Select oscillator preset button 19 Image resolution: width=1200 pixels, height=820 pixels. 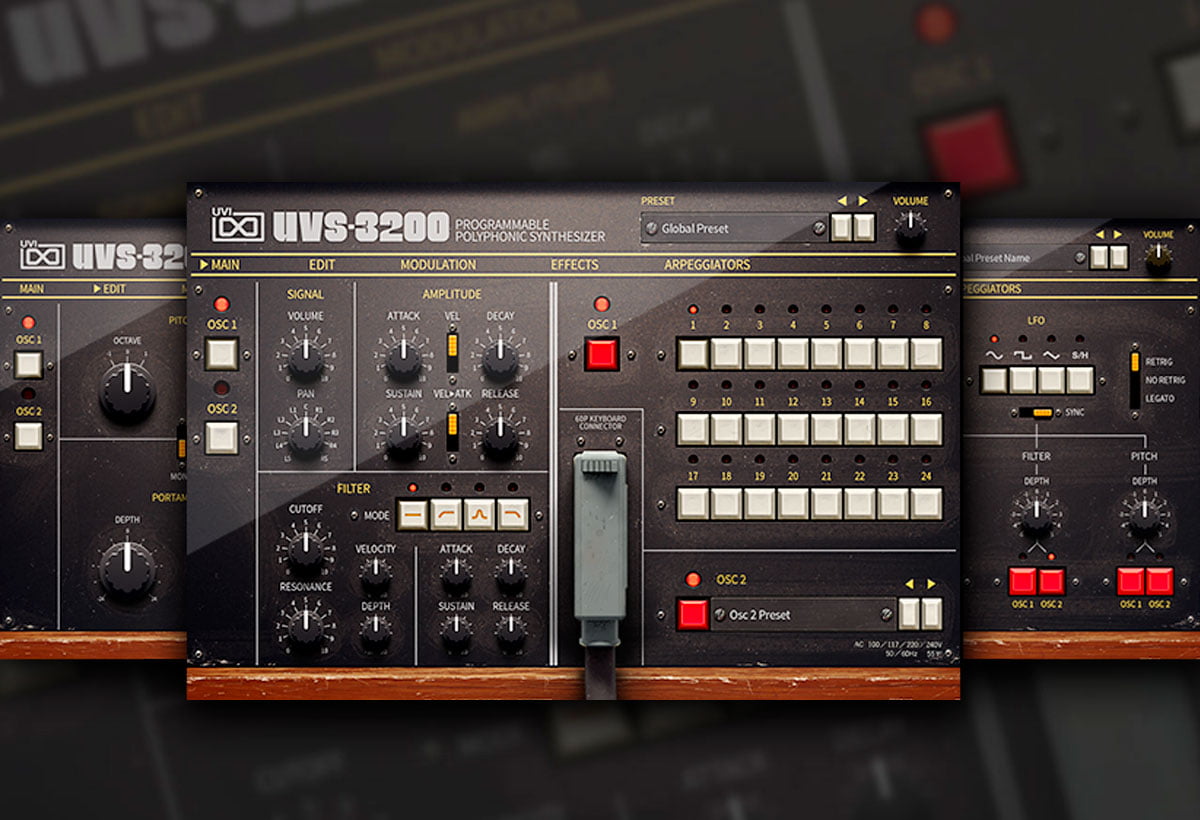(x=759, y=503)
